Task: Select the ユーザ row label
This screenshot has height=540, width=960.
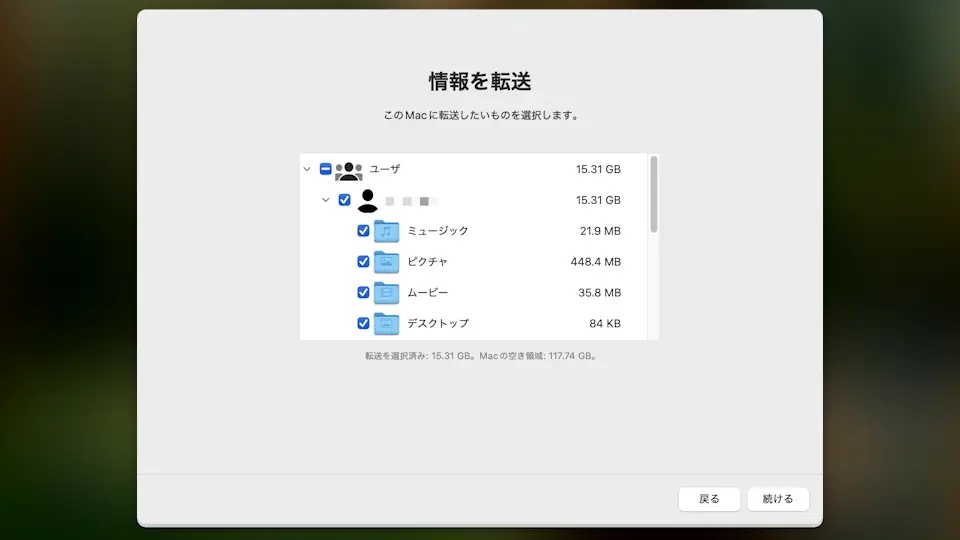Action: (x=385, y=169)
